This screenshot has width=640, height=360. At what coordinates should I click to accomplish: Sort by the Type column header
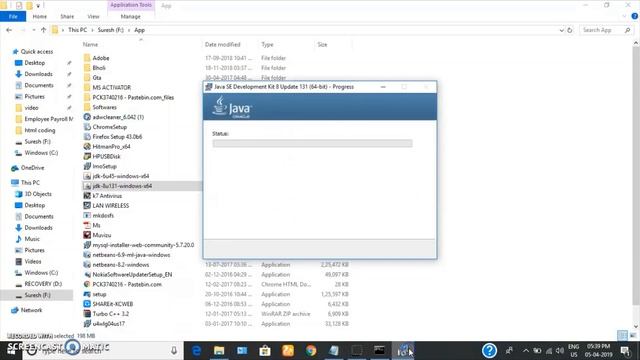[x=267, y=44]
